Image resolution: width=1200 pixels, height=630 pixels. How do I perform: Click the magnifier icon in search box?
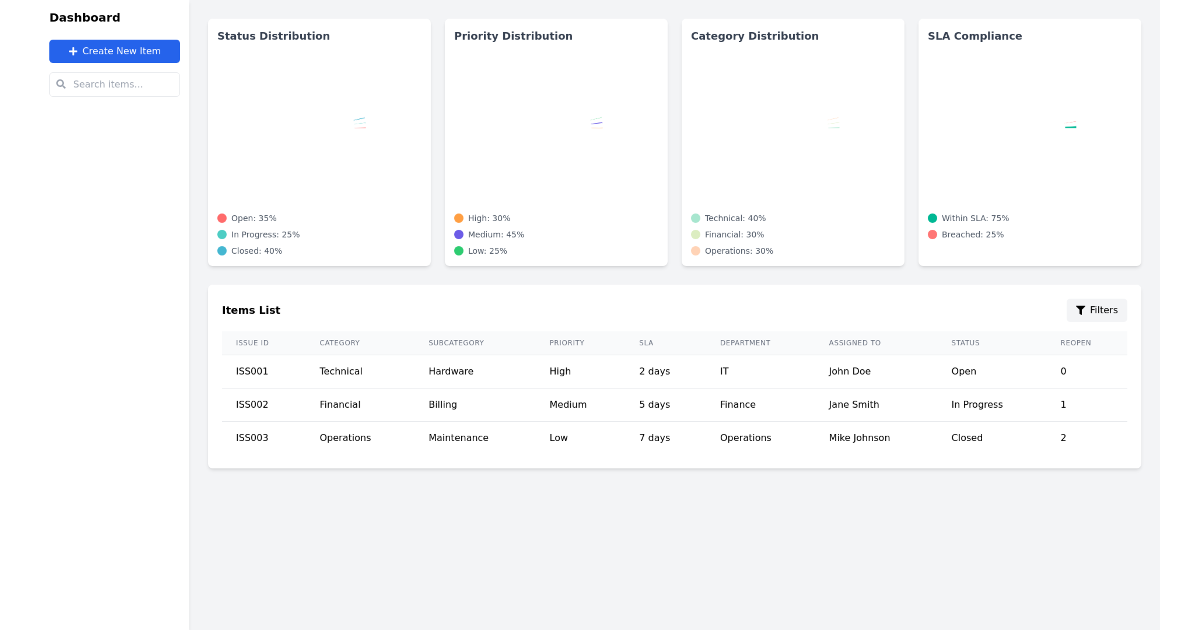tap(61, 85)
